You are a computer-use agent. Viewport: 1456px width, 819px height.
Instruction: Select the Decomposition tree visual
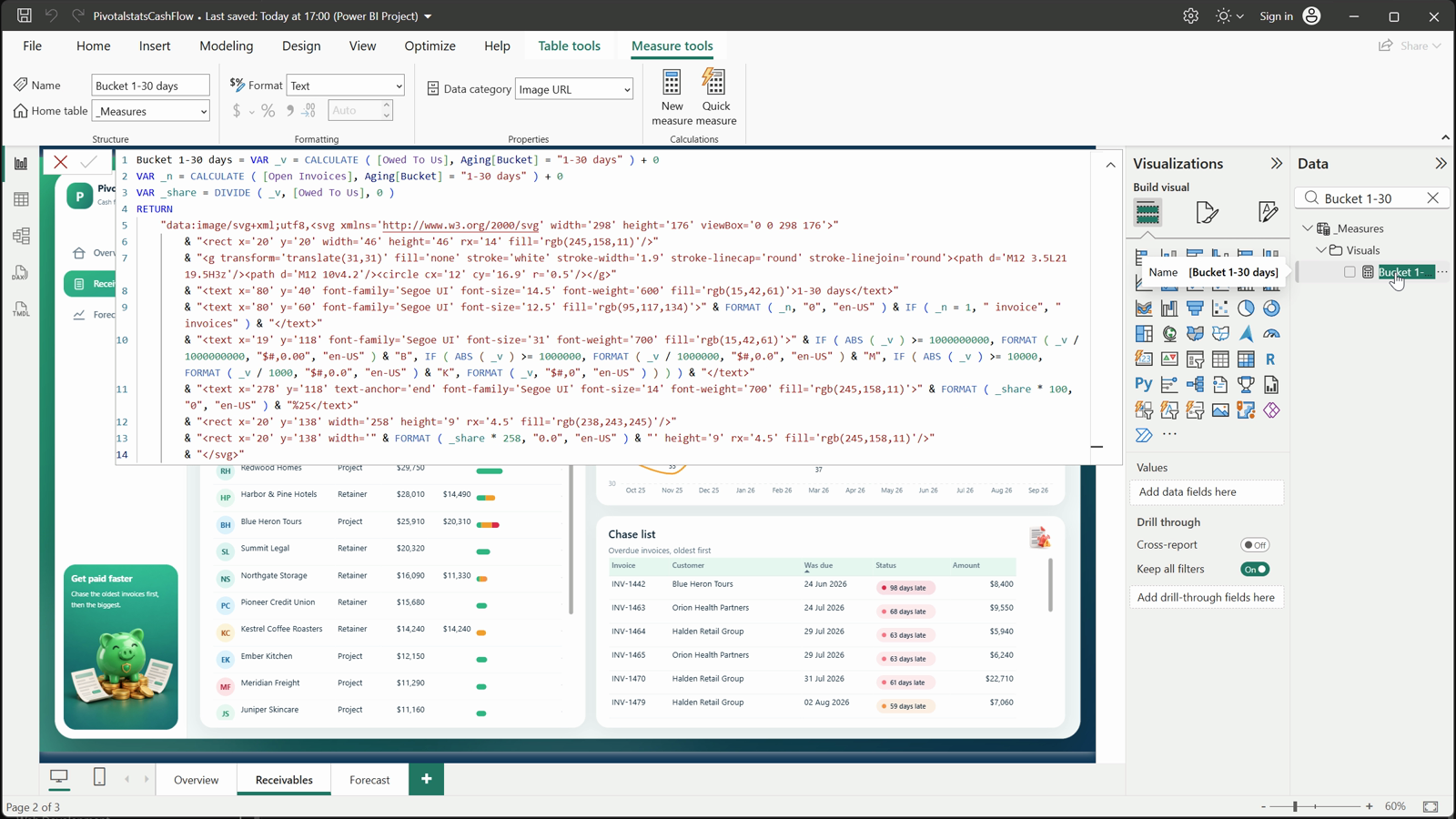click(1195, 385)
